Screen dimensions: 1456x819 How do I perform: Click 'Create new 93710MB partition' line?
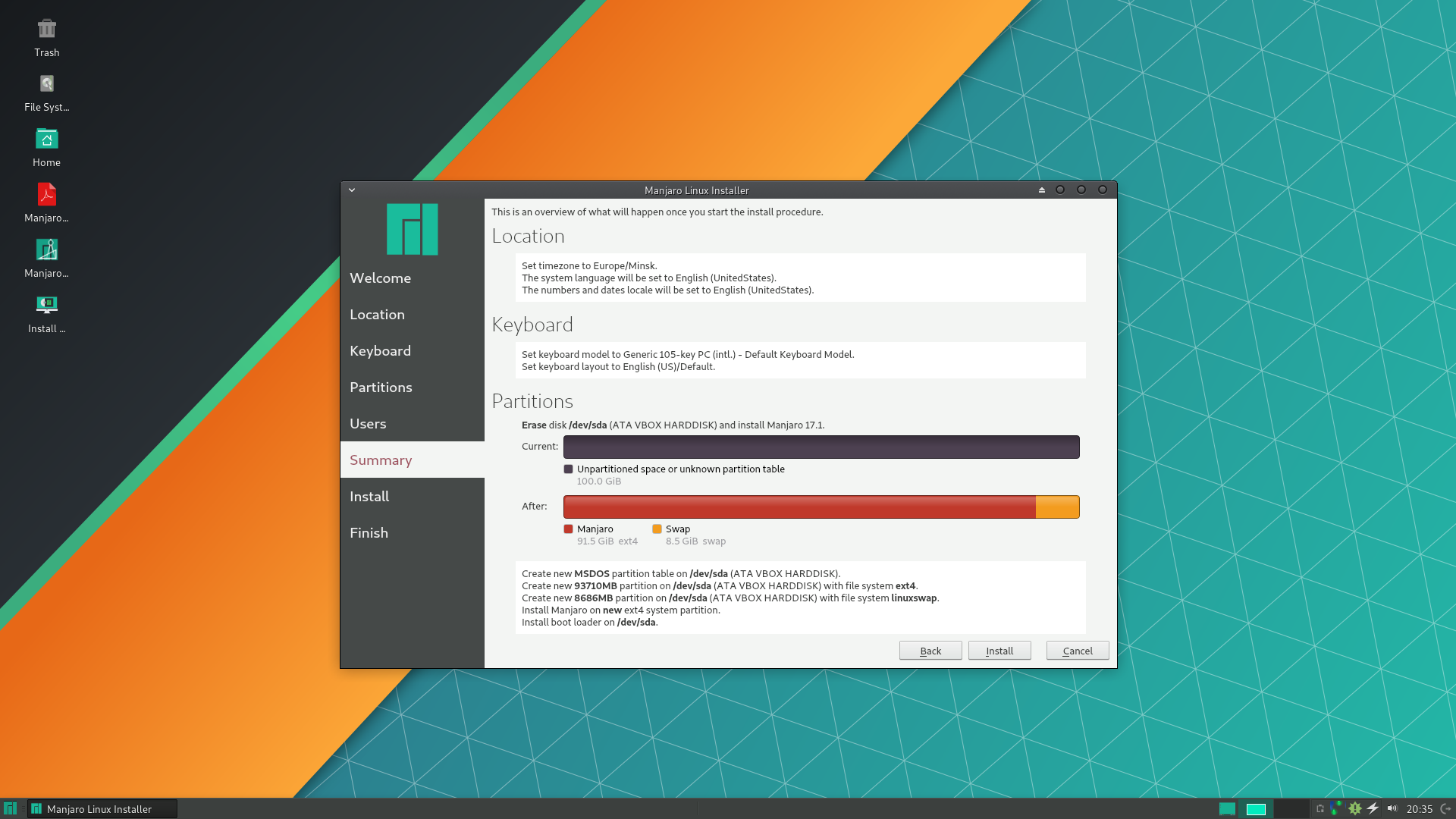coord(720,586)
